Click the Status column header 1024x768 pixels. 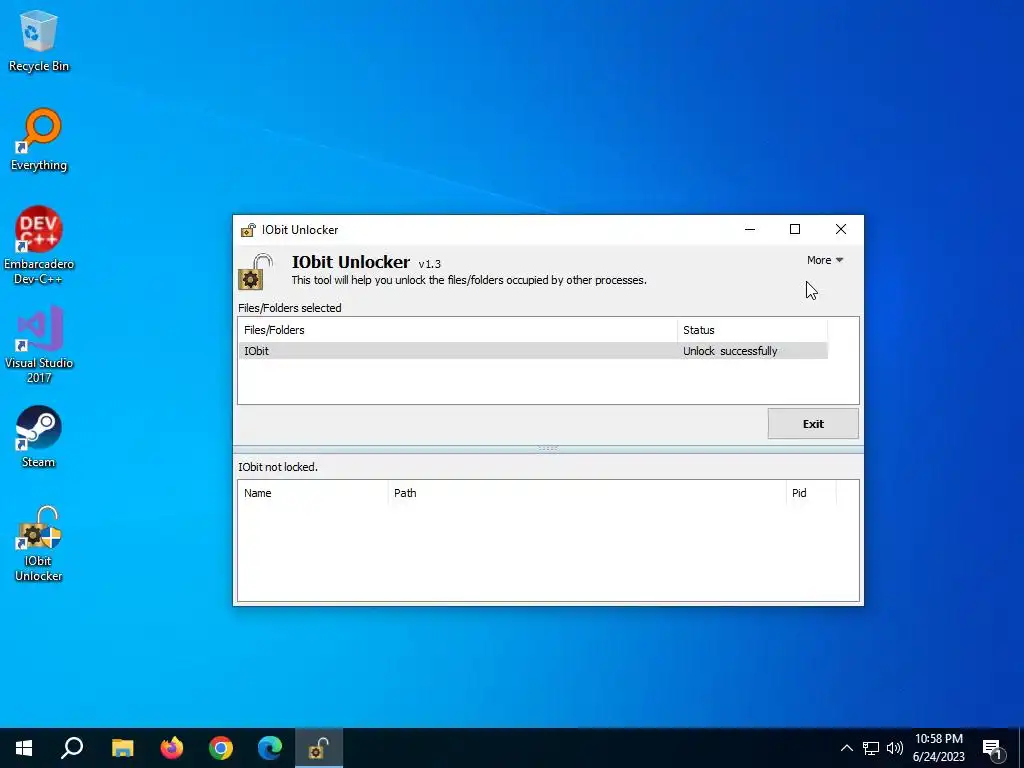click(752, 330)
